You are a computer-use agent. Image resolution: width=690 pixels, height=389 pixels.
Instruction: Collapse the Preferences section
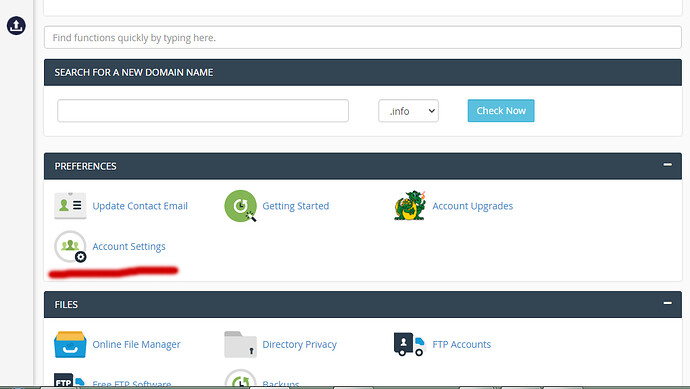[x=668, y=165]
